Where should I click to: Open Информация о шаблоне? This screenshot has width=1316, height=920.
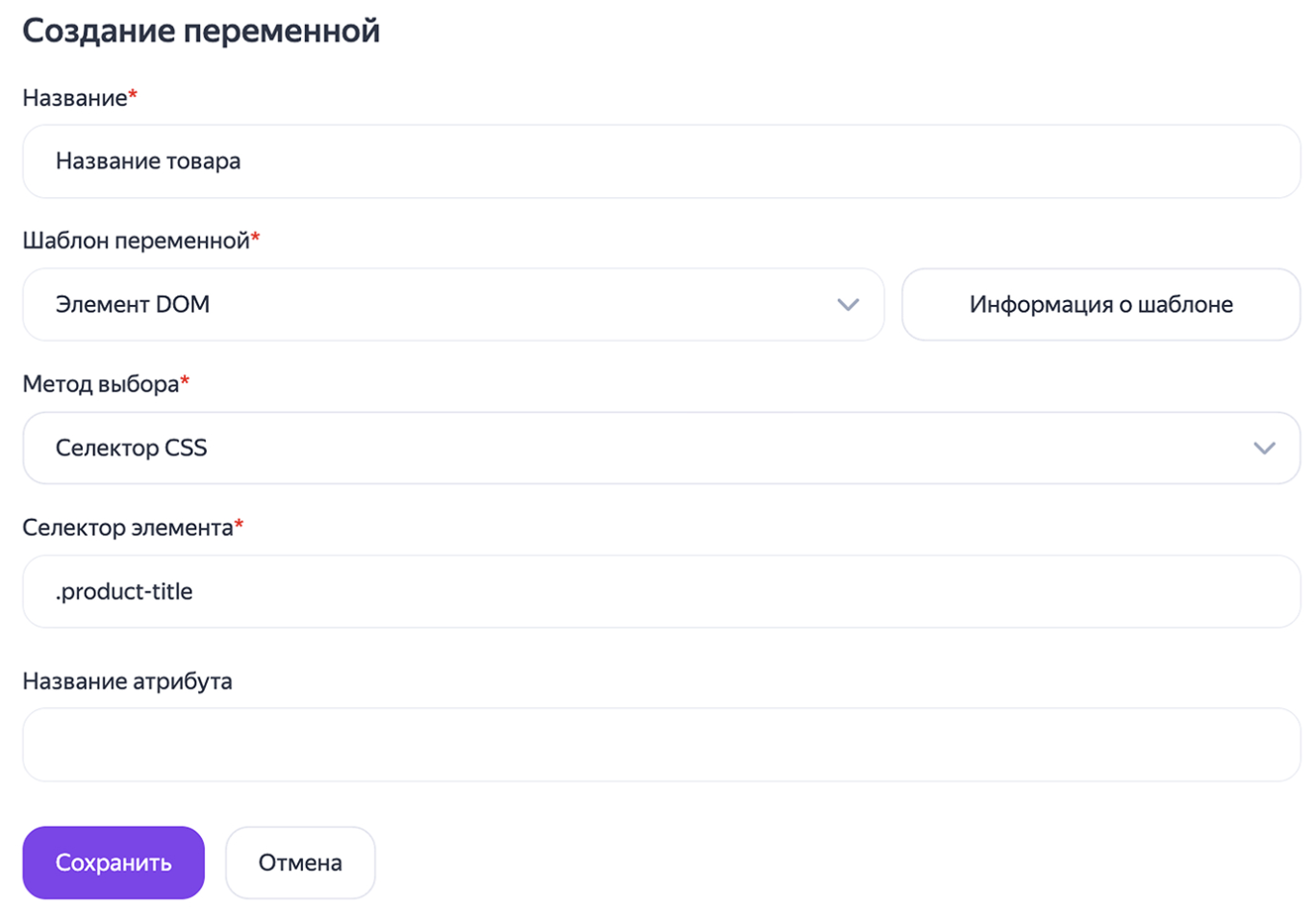point(1101,305)
